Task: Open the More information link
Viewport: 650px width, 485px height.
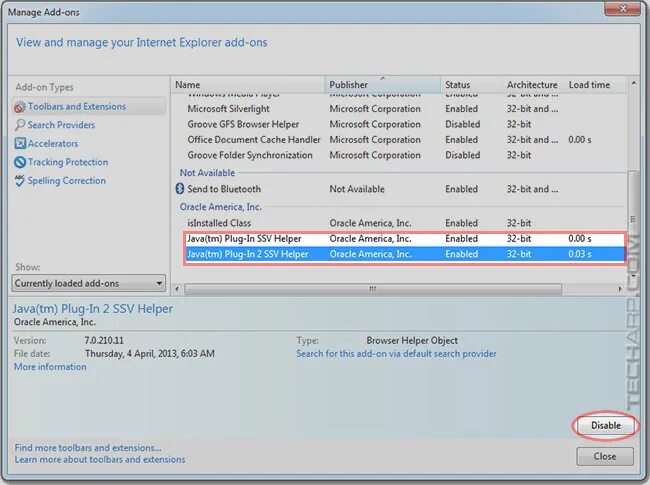Action: (x=50, y=367)
